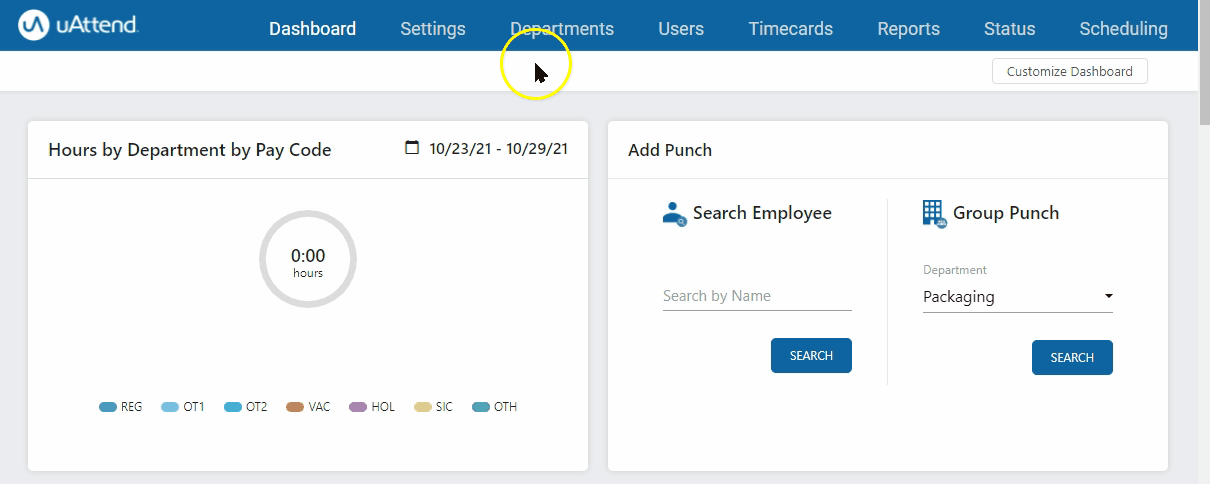Open the Settings menu
The height and width of the screenshot is (484, 1210).
(x=432, y=29)
